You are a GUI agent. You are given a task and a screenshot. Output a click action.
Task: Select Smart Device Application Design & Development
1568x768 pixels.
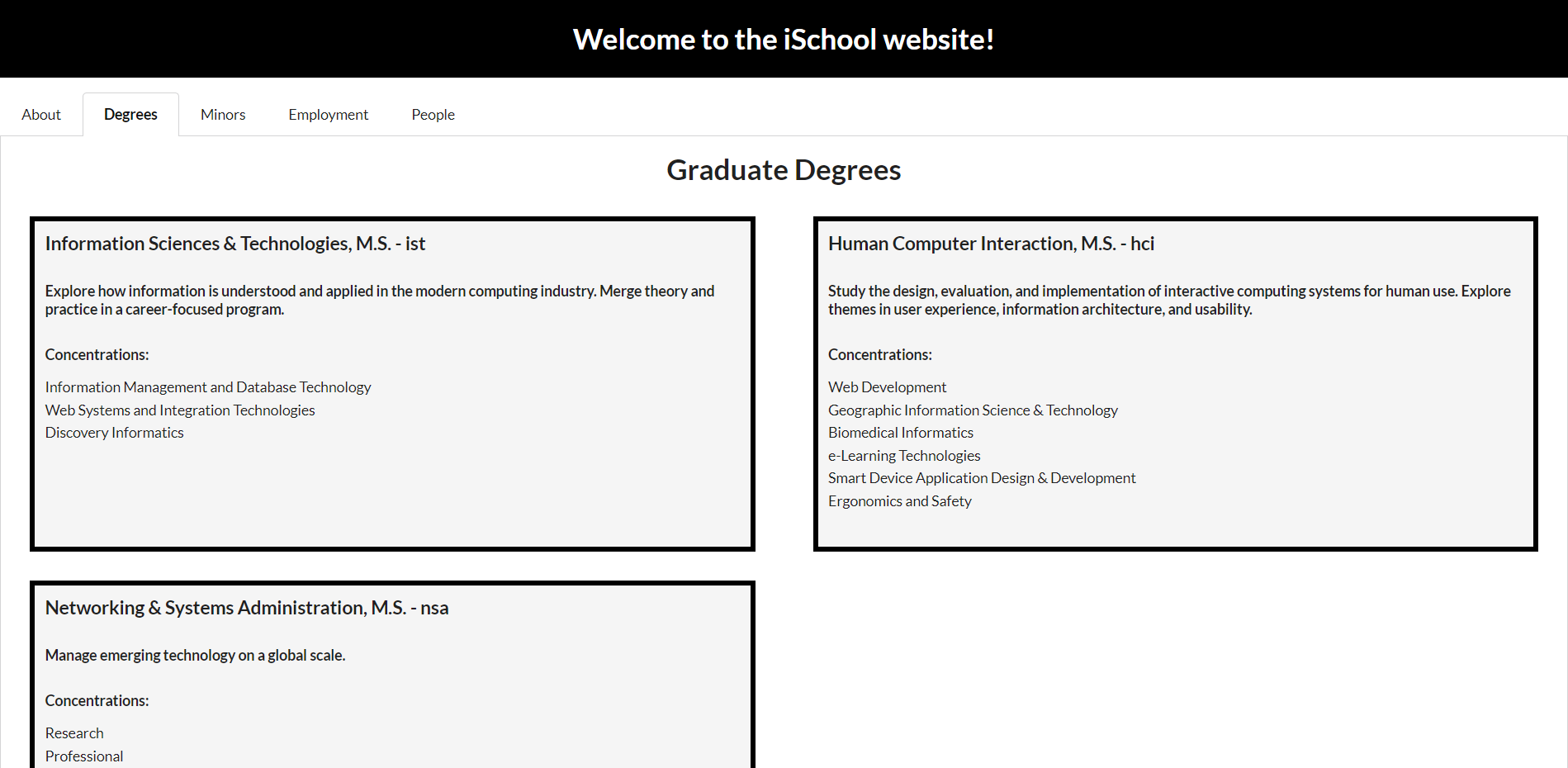(982, 478)
